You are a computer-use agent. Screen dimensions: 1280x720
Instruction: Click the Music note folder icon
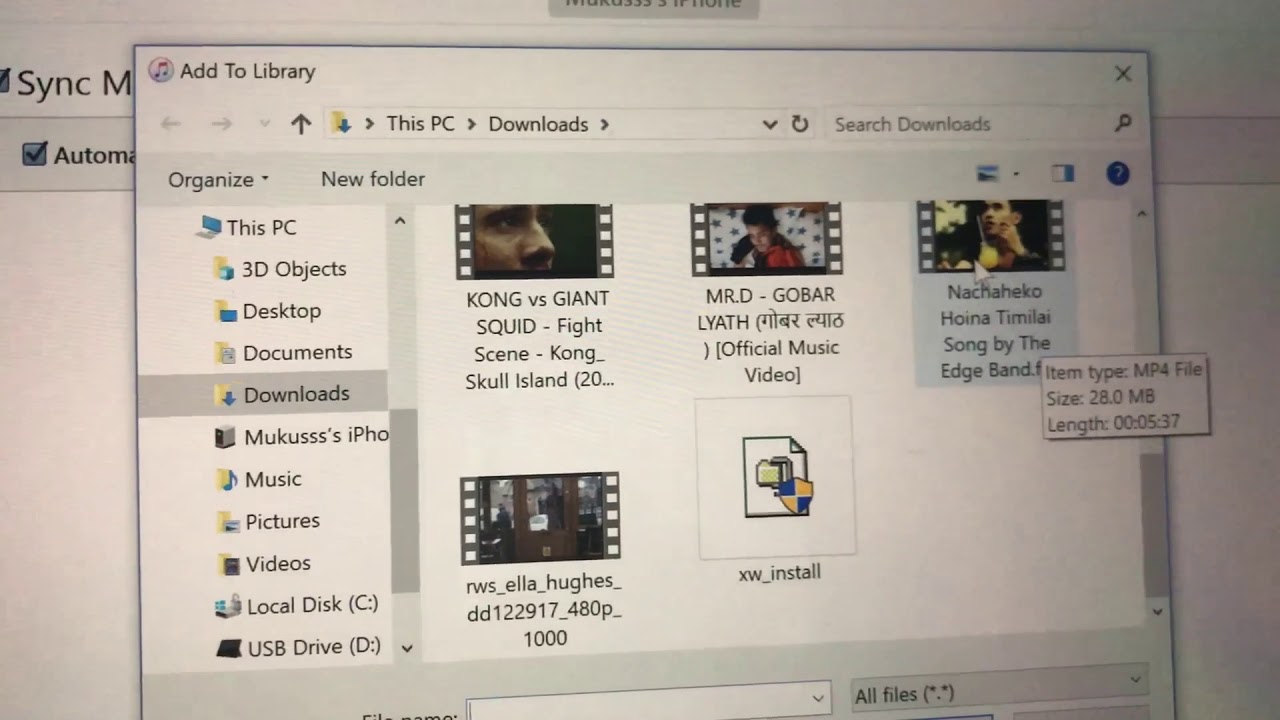coord(228,479)
